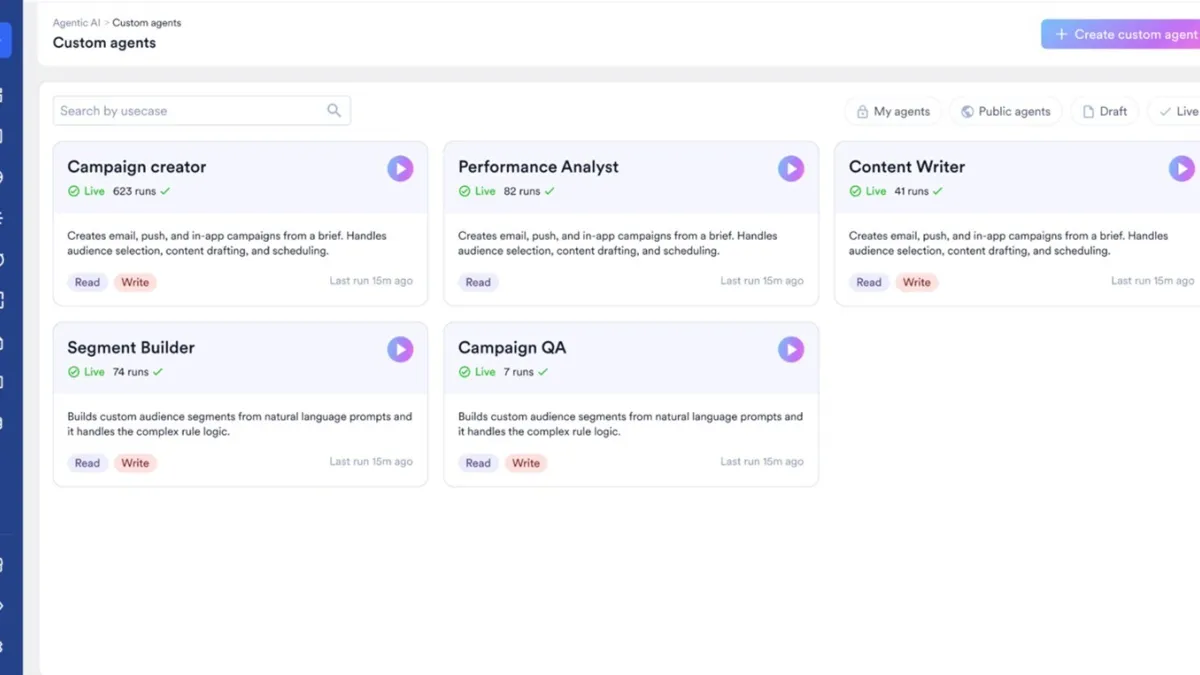Click the Custom agents breadcrumb
This screenshot has height=675, width=1200.
click(147, 22)
